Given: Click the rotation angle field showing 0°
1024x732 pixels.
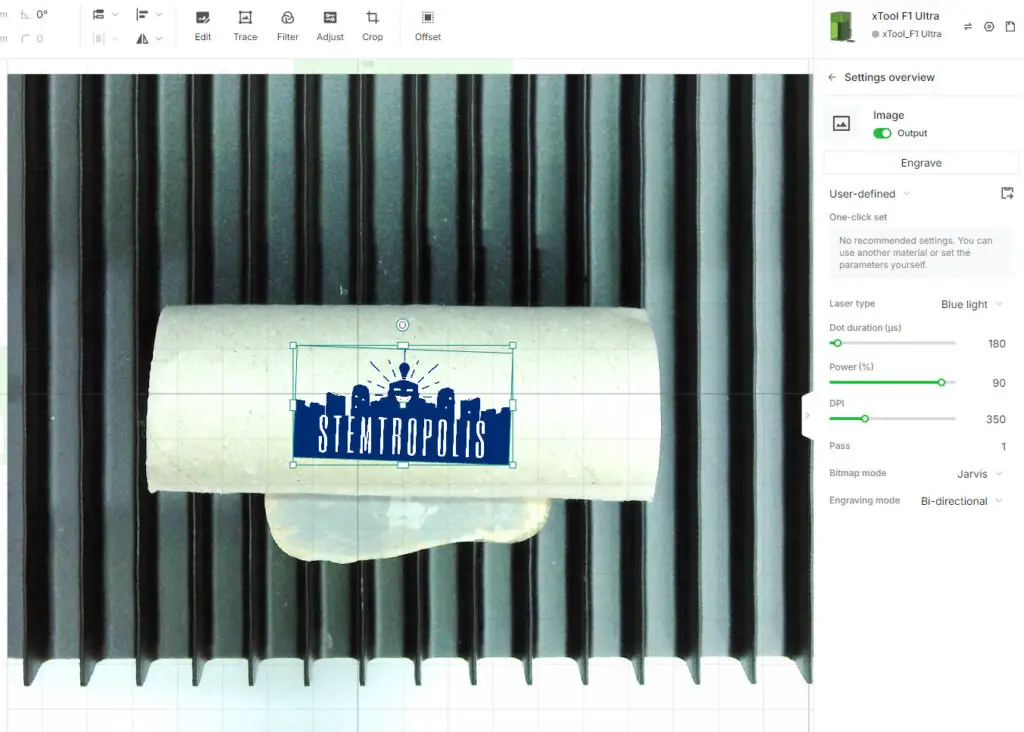Looking at the screenshot, I should click(x=42, y=14).
